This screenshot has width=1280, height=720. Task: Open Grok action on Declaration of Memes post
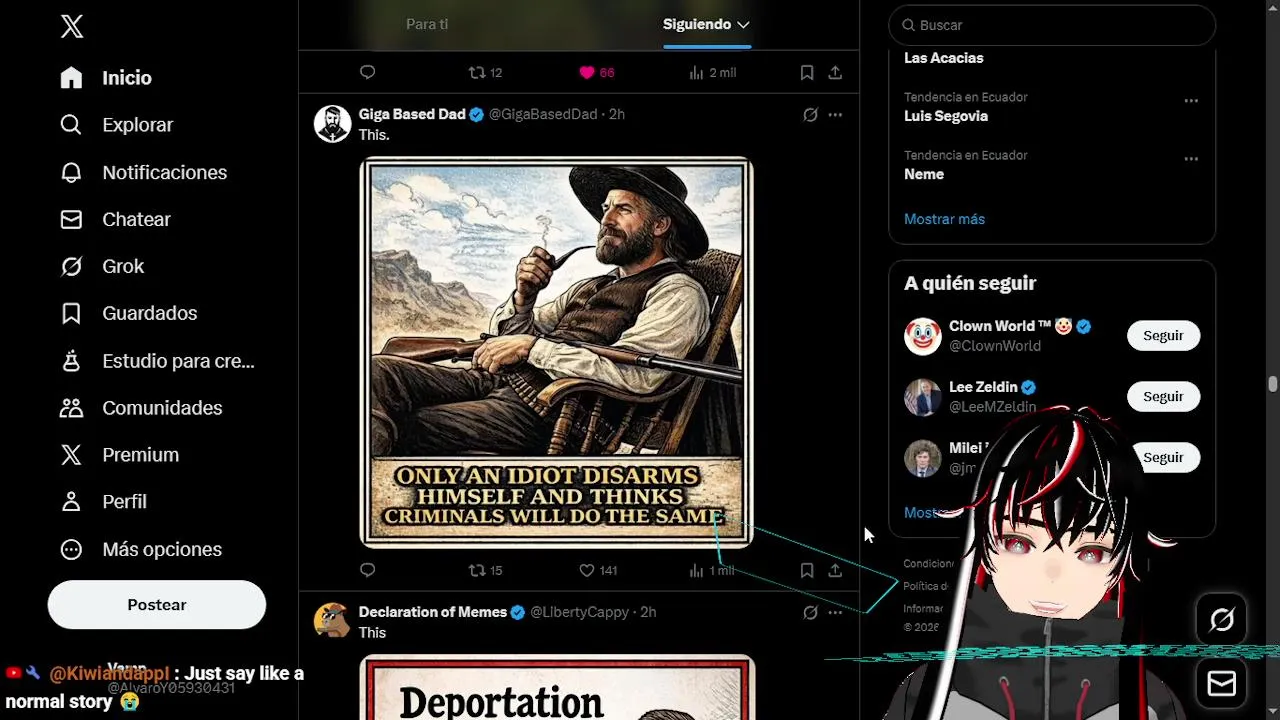point(810,612)
